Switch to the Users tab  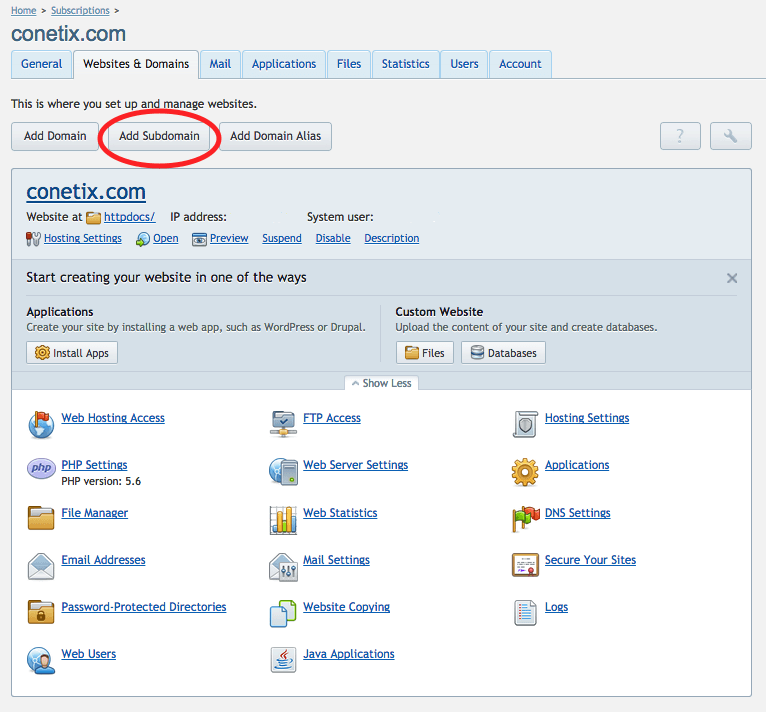(464, 64)
